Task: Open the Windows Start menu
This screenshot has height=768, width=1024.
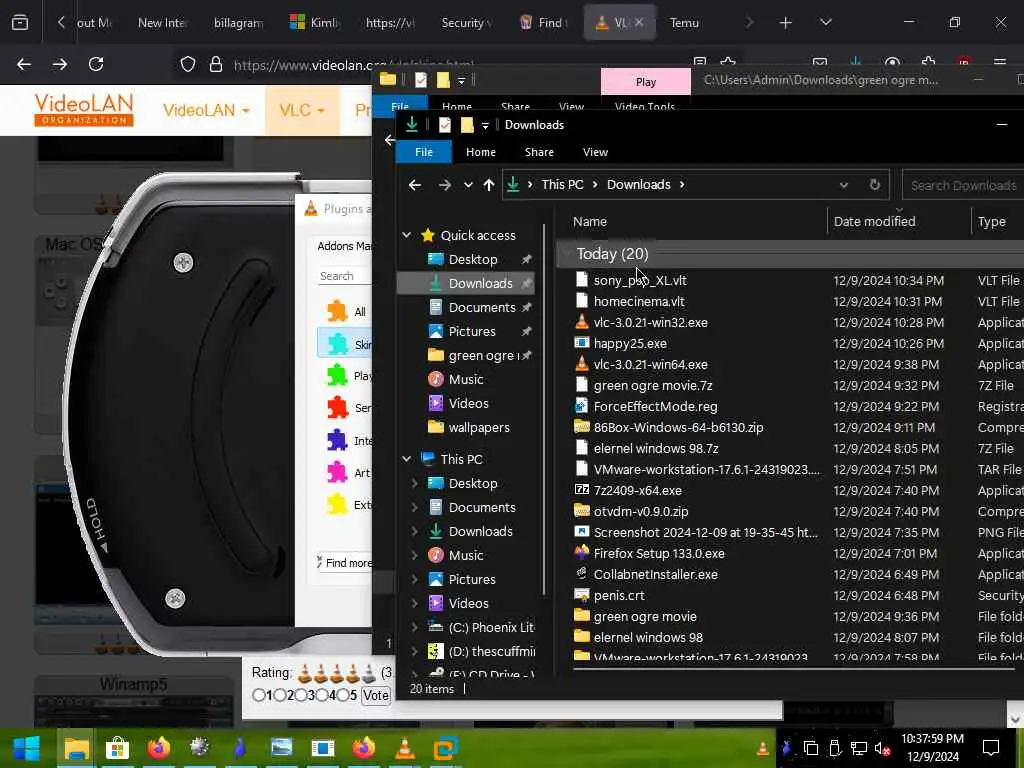Action: point(26,748)
